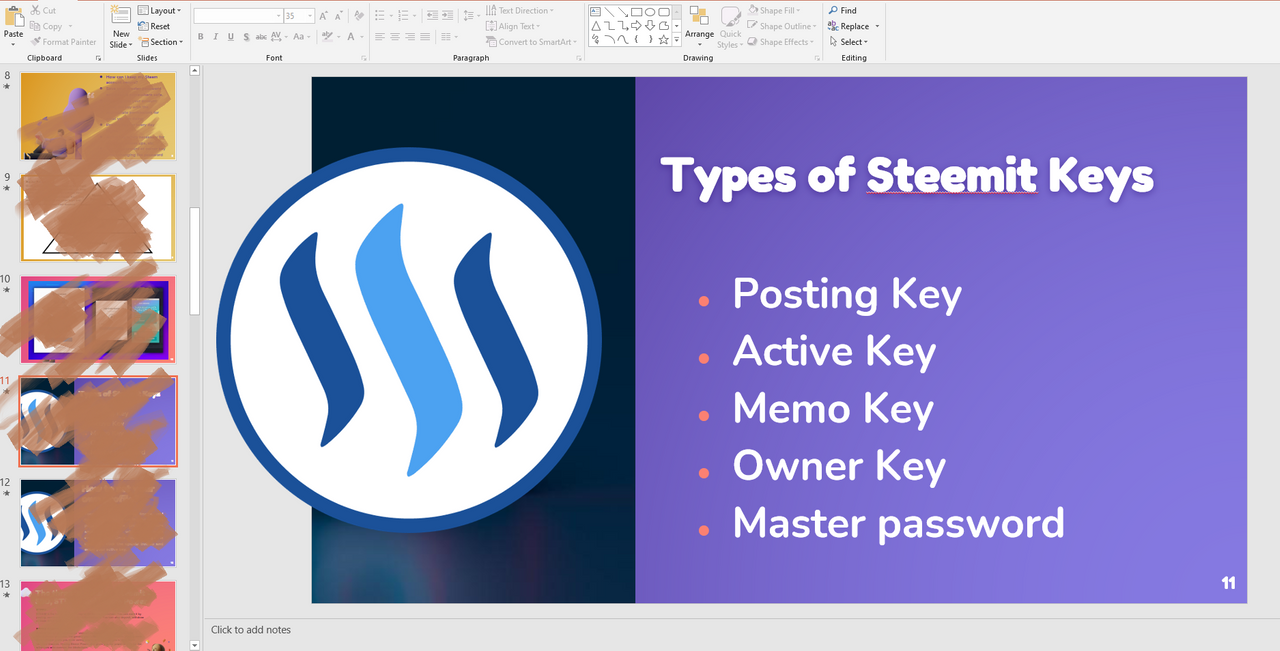Open Font Color picker
This screenshot has height=651, width=1280.
[351, 37]
